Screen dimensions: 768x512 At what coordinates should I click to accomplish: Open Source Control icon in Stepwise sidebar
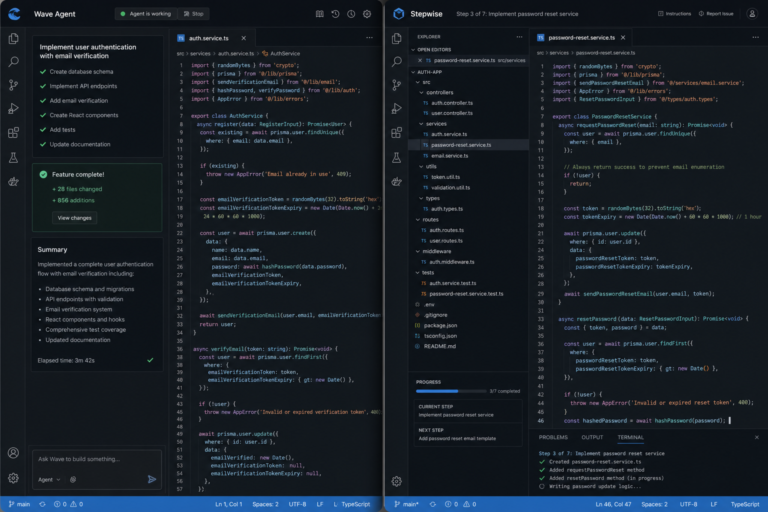pyautogui.click(x=397, y=85)
